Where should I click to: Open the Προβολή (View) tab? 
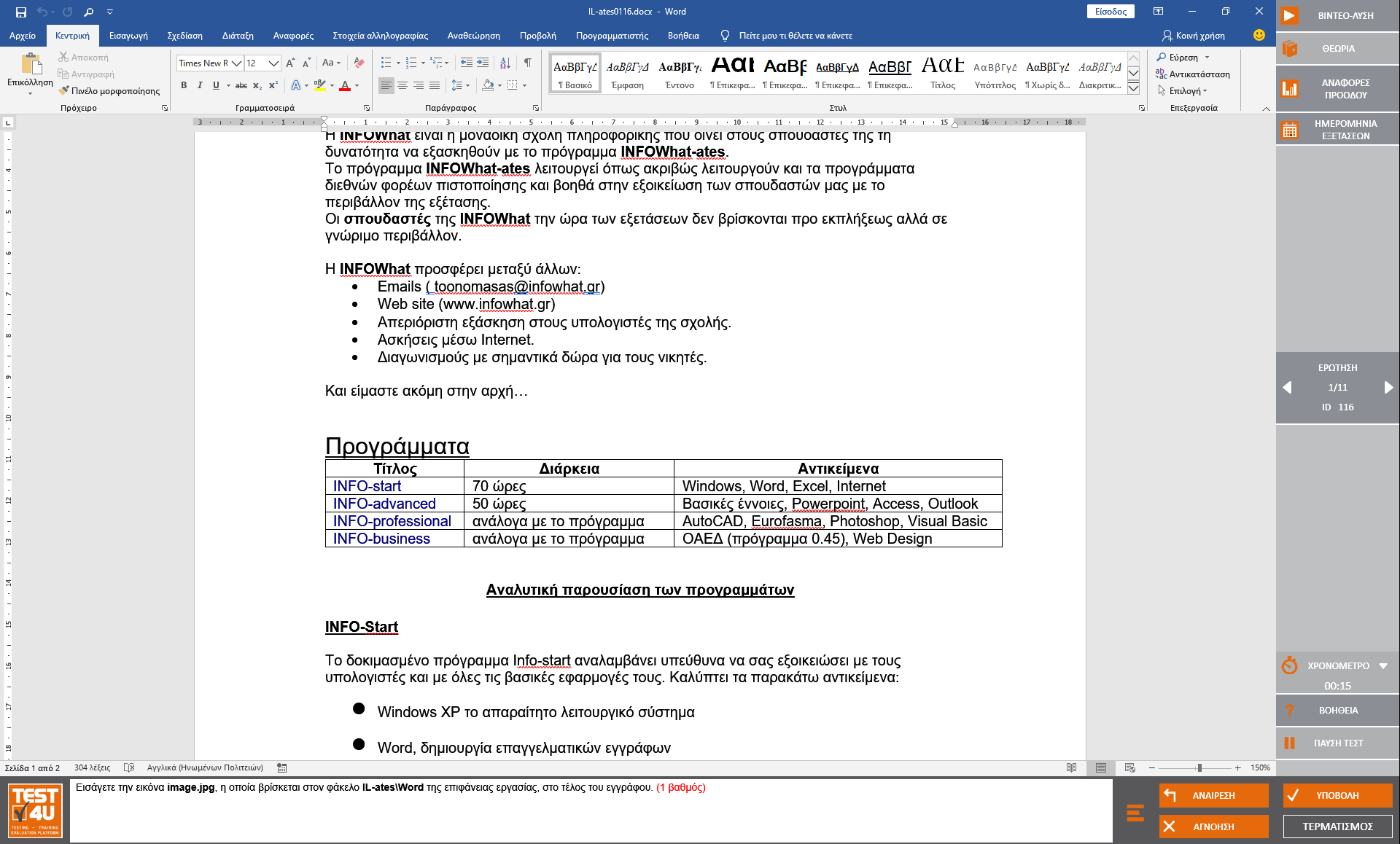pos(537,35)
